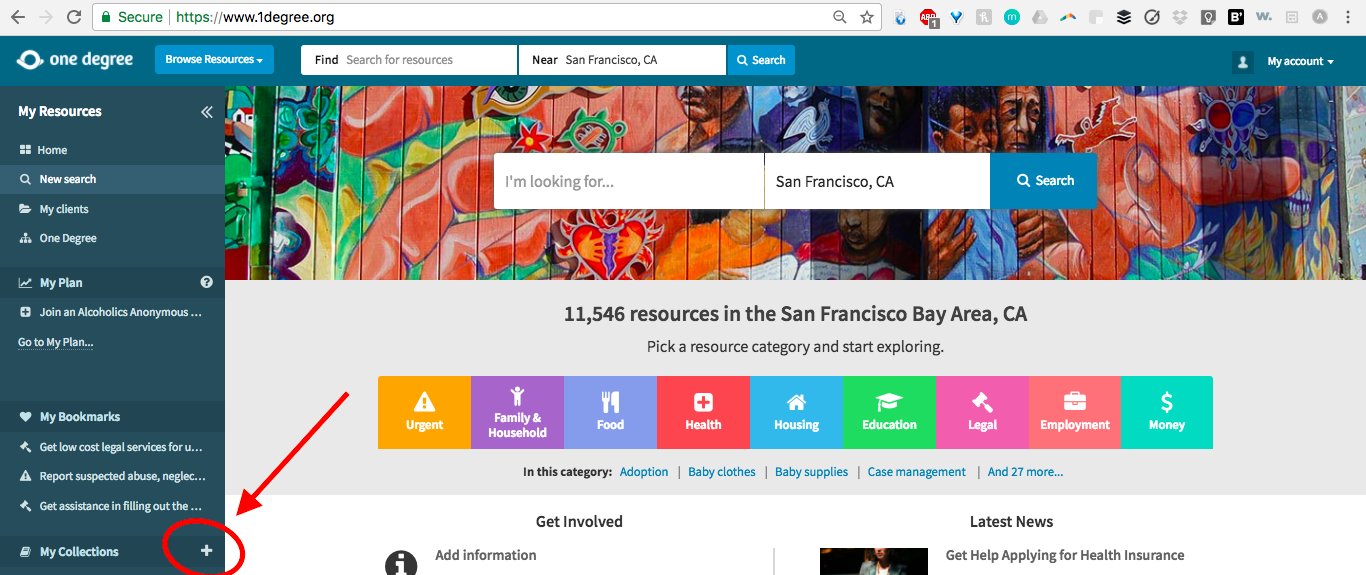Open My Bookmarks section
This screenshot has height=575, width=1366.
pos(80,417)
